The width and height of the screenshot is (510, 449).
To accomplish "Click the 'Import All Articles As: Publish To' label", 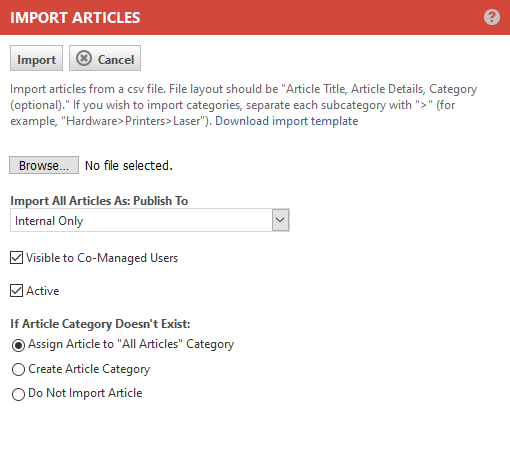I will 99,201.
